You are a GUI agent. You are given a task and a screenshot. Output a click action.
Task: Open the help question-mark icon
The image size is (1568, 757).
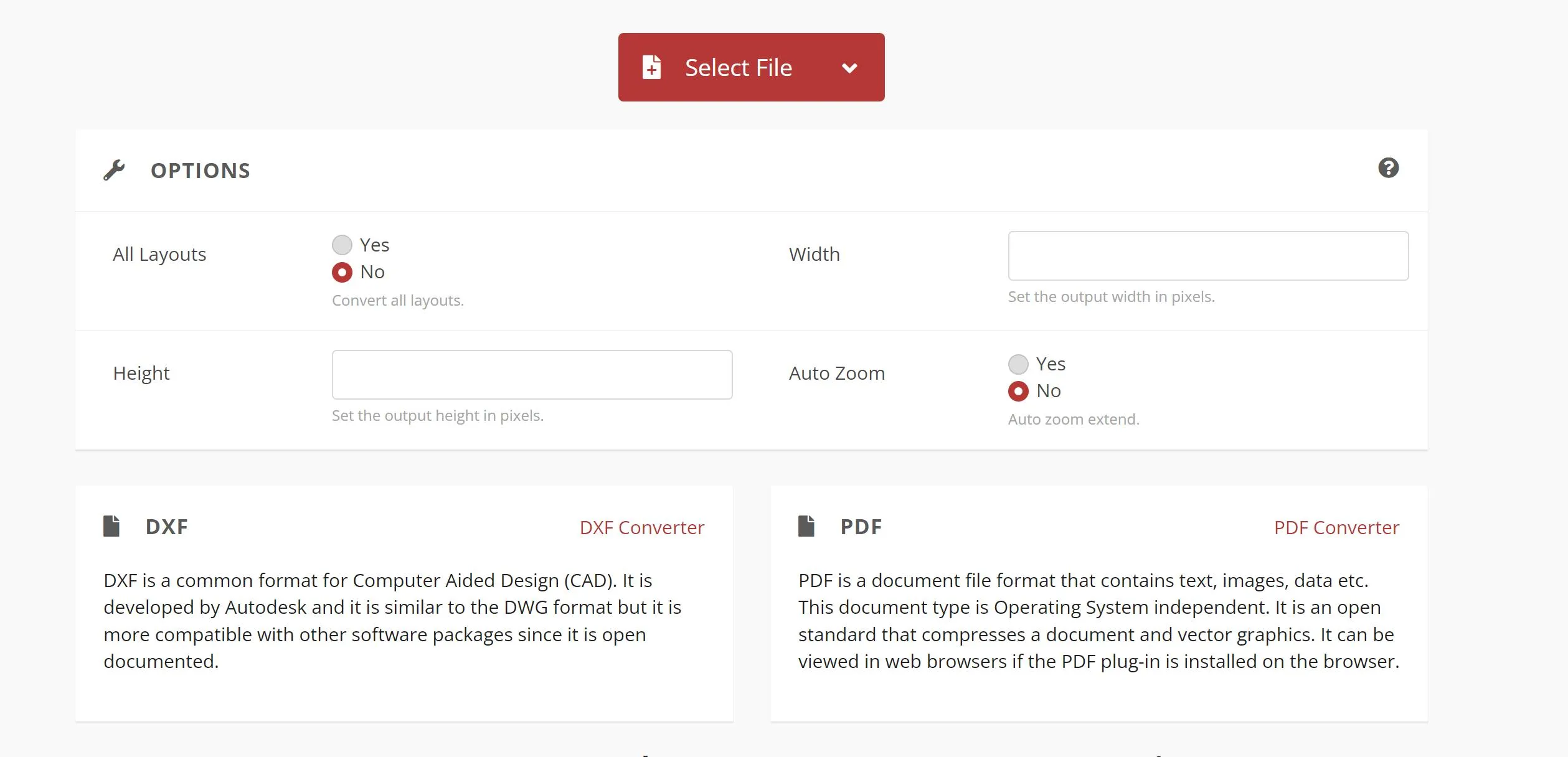(x=1389, y=168)
